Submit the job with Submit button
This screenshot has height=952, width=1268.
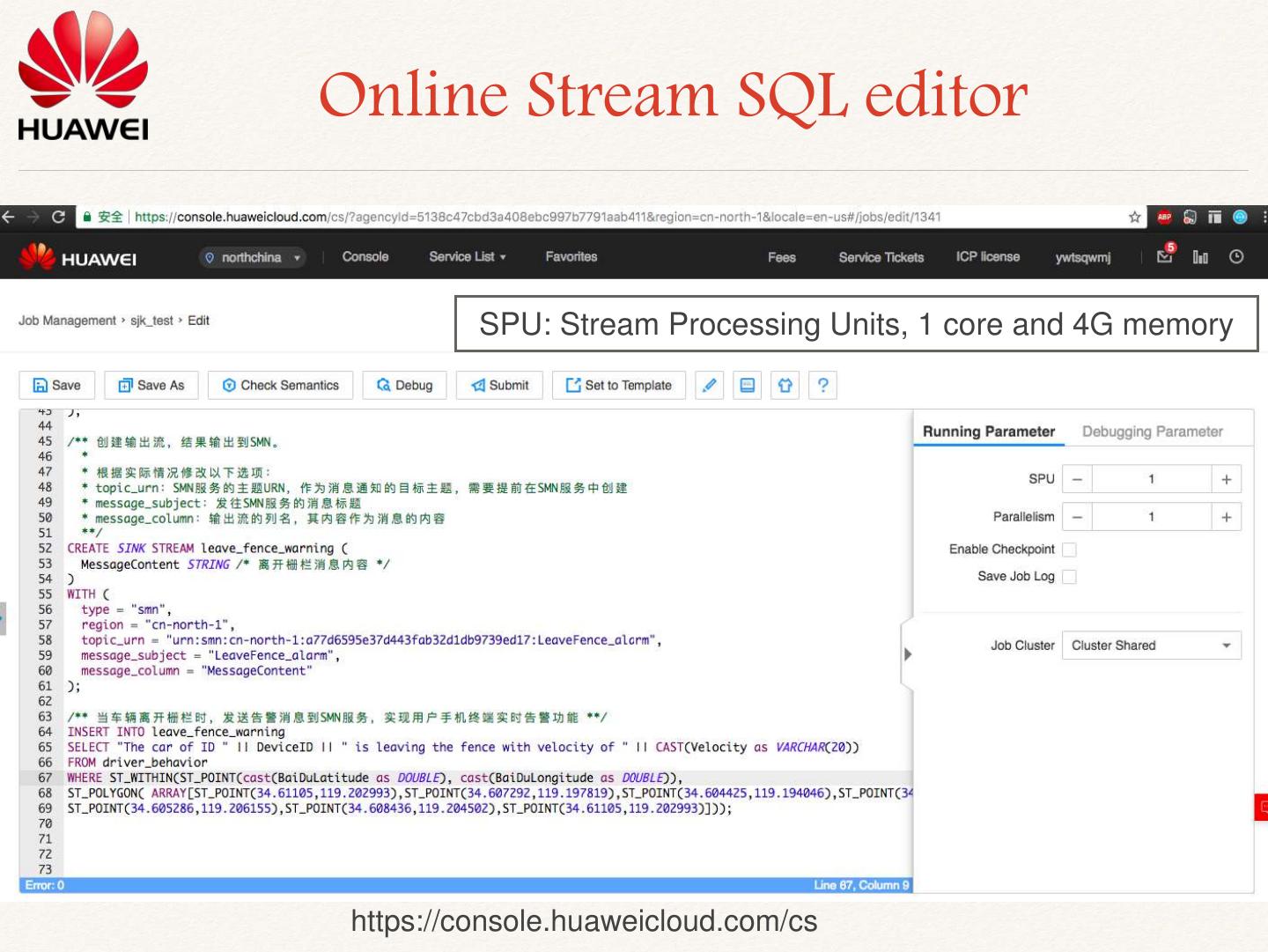tap(499, 385)
